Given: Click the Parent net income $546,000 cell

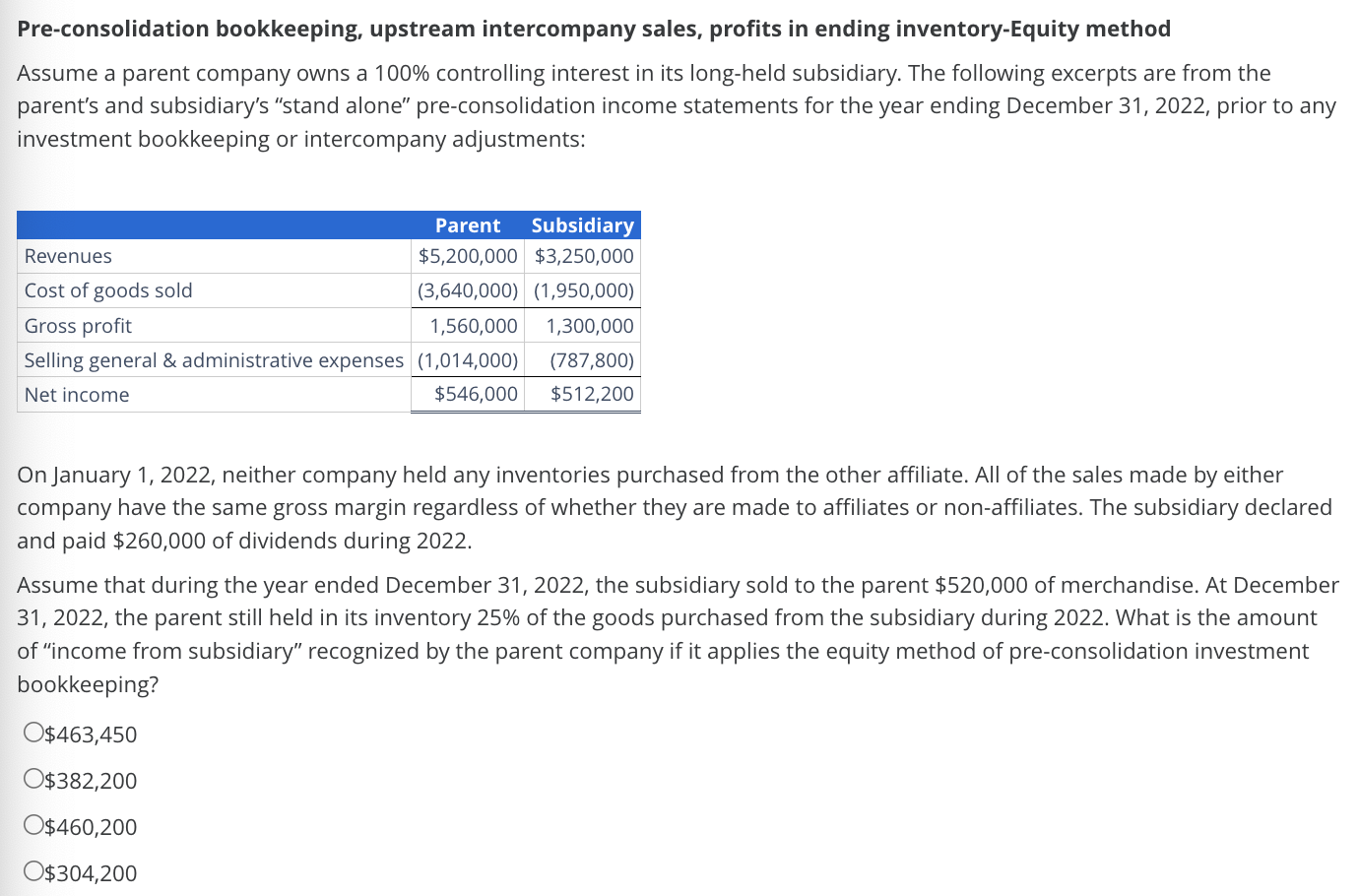Looking at the screenshot, I should click(476, 394).
